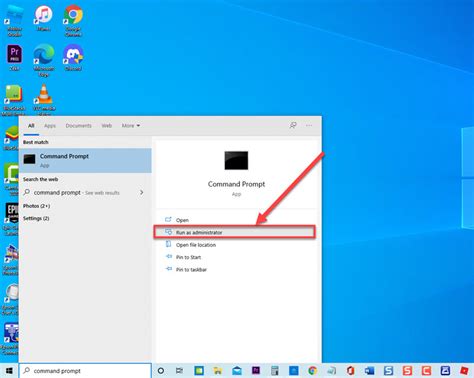Open Cortana circle icon on taskbar
This screenshot has height=378, width=474.
click(x=161, y=371)
